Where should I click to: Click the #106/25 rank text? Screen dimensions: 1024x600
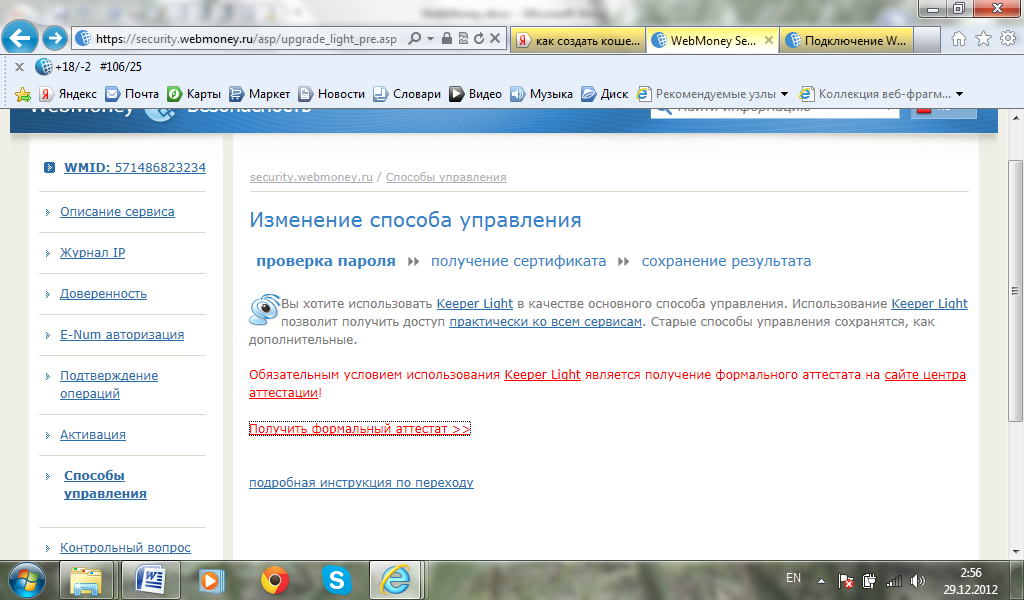120,67
